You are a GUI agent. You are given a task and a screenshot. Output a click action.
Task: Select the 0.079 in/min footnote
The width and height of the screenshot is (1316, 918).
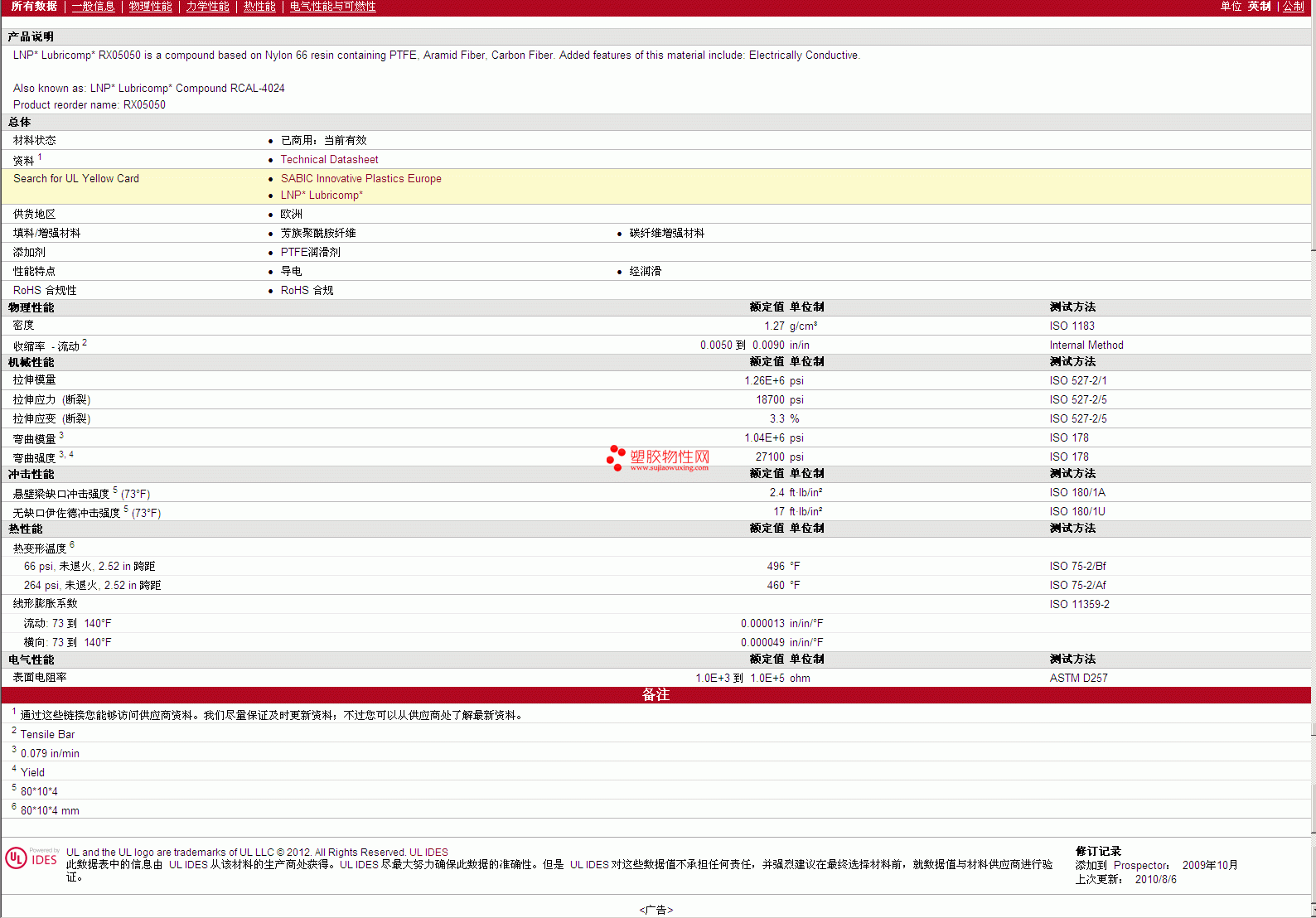(50, 754)
